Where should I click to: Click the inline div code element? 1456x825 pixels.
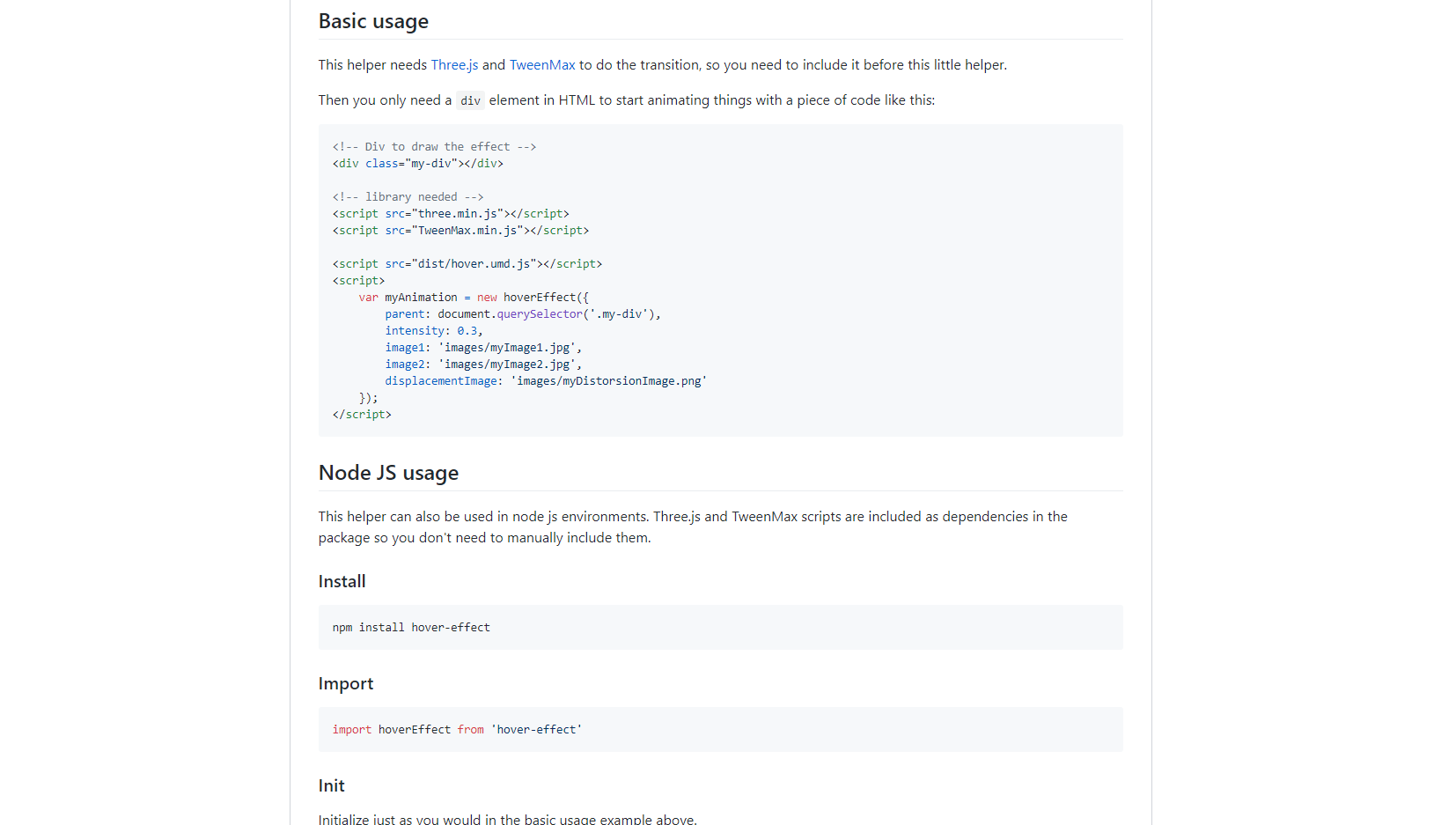pos(470,101)
